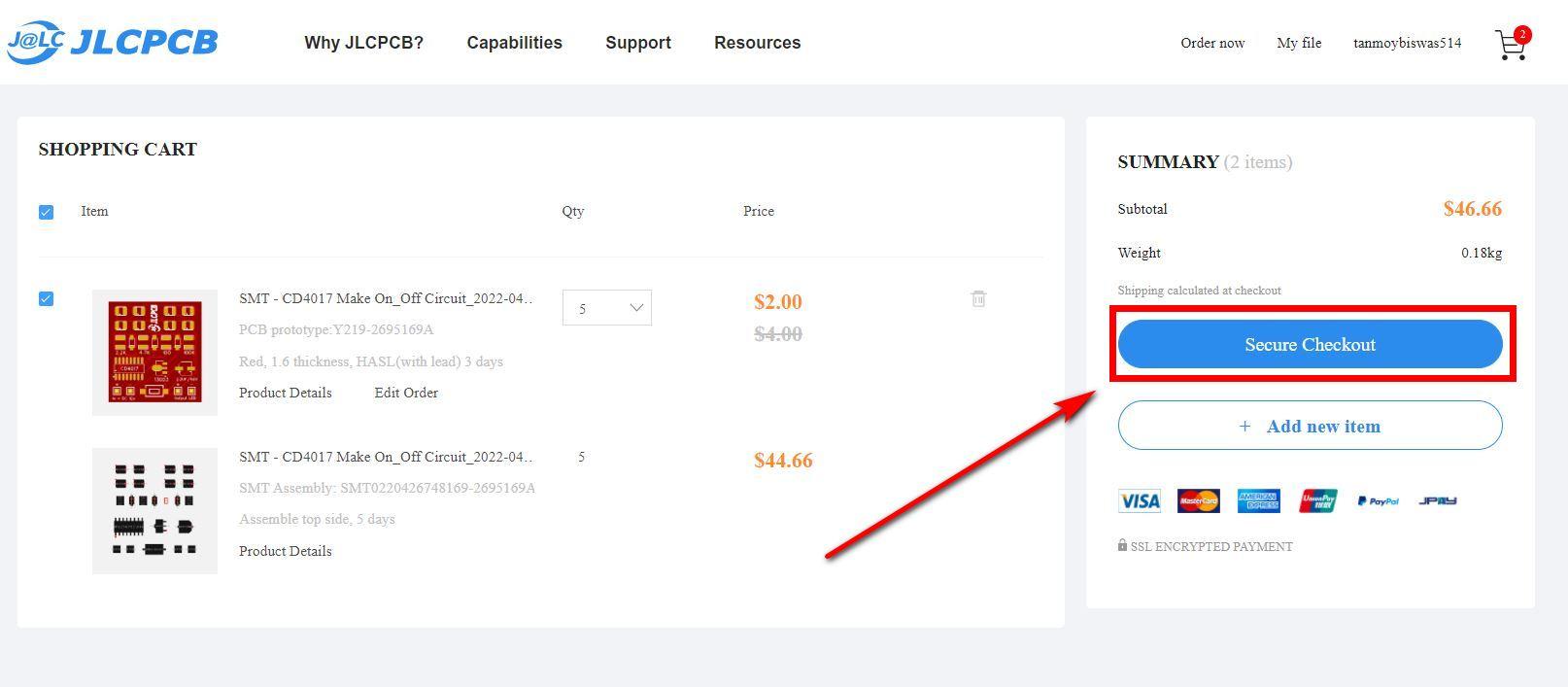1568x687 pixels.
Task: Click the JLCPCB logo
Action: 113,42
